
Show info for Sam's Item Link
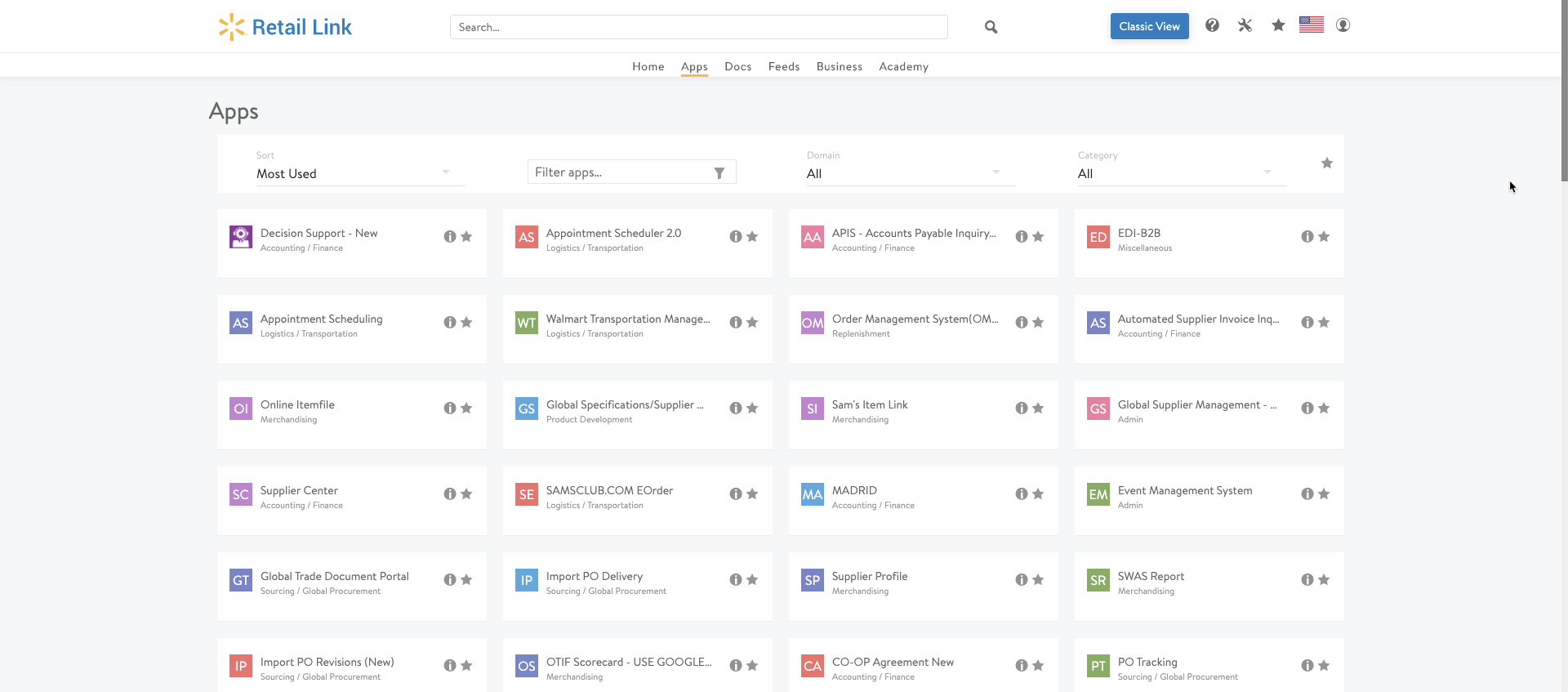click(1022, 408)
